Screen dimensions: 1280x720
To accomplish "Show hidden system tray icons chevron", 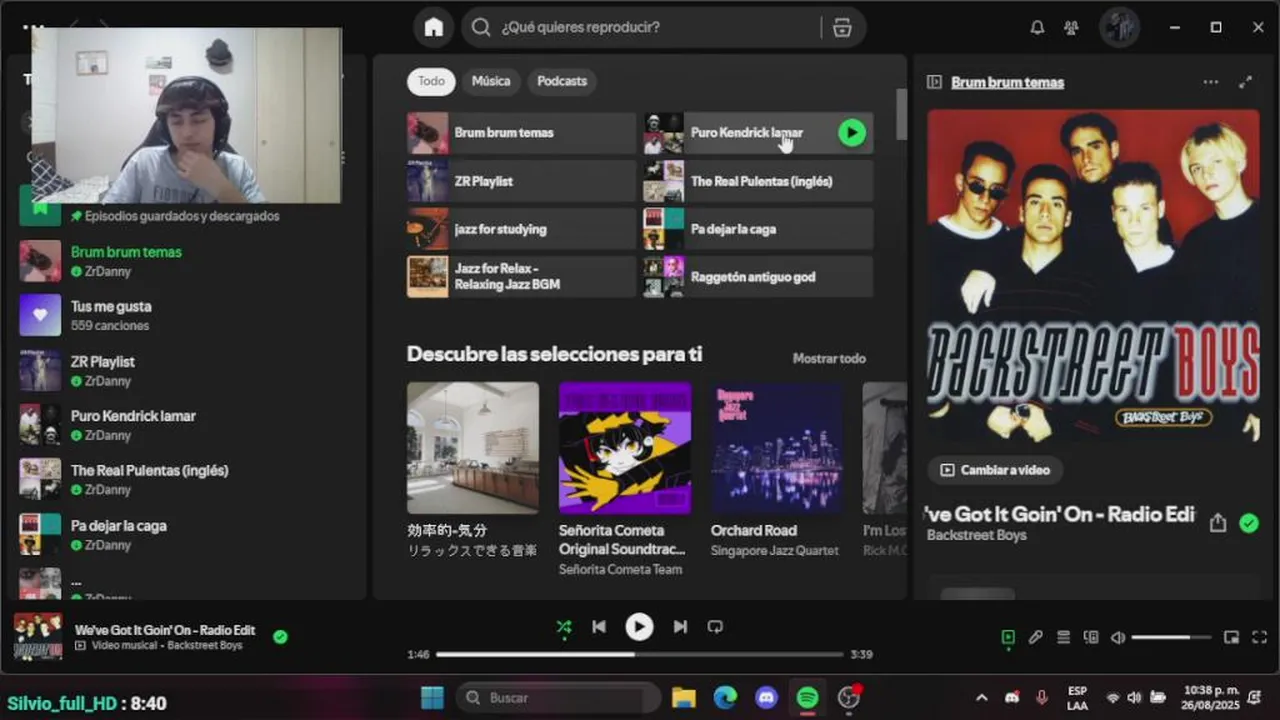I will pos(982,697).
